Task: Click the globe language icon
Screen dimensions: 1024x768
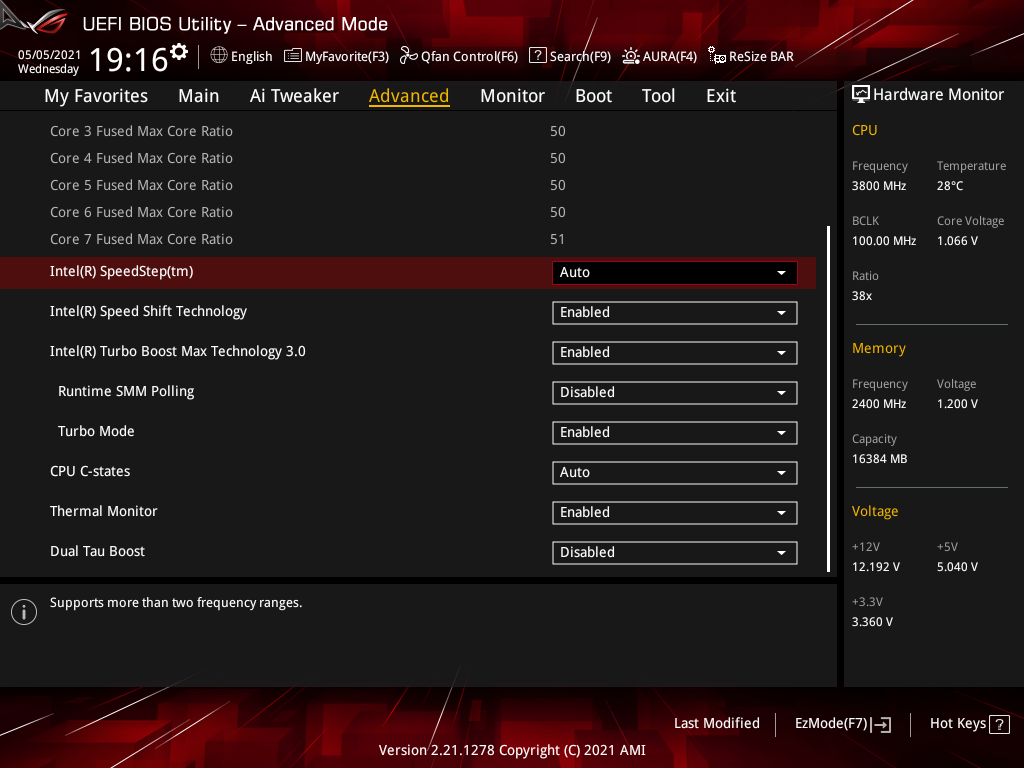Action: (219, 56)
